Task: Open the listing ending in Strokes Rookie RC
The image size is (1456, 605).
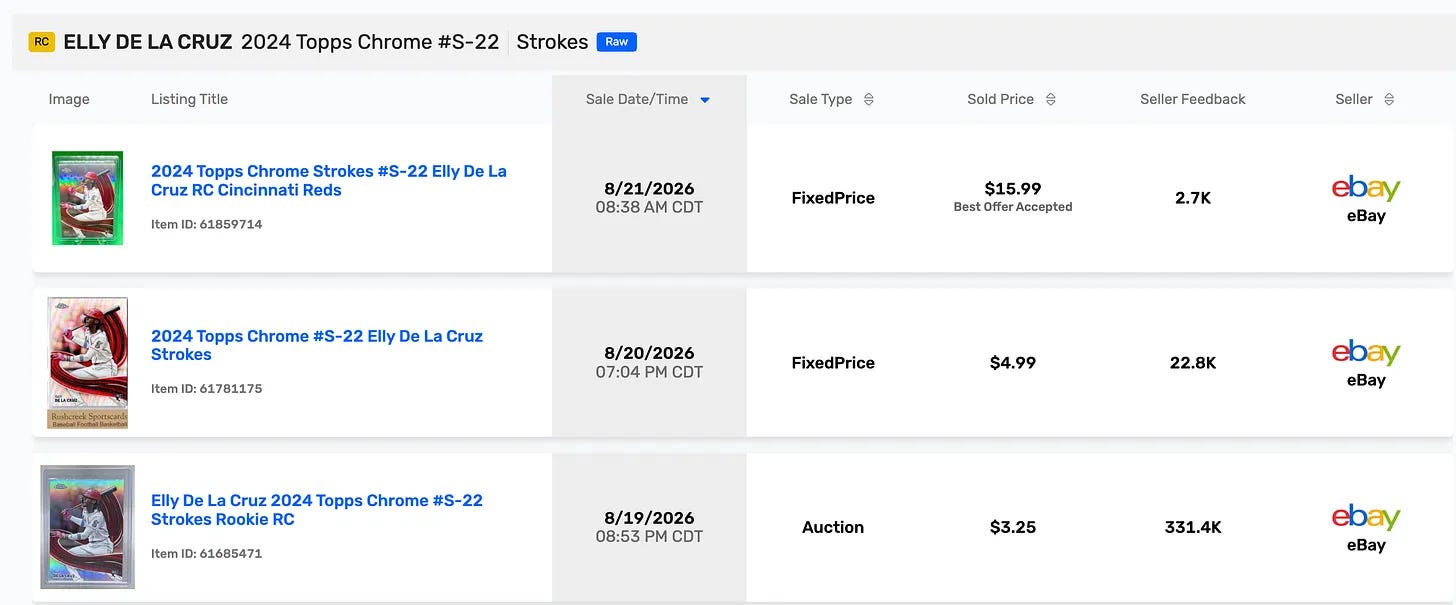Action: (317, 510)
